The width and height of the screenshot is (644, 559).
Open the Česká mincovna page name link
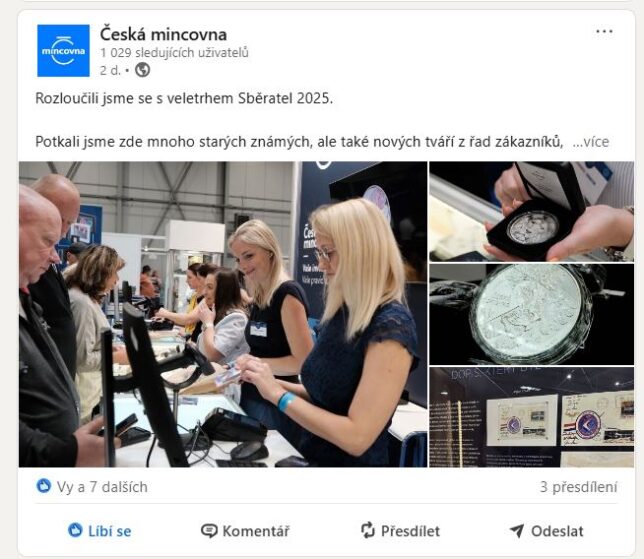163,34
